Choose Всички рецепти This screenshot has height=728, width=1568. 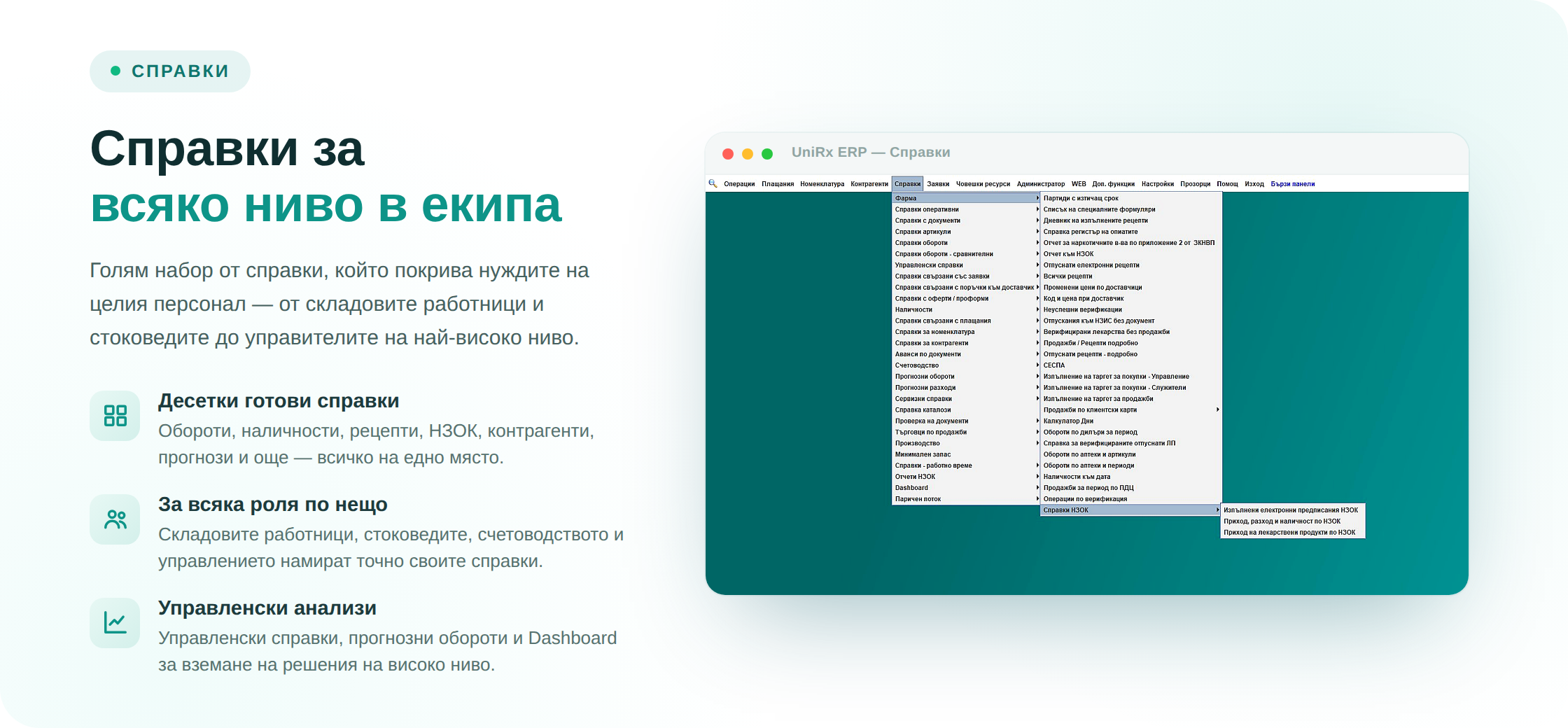[x=1131, y=276]
